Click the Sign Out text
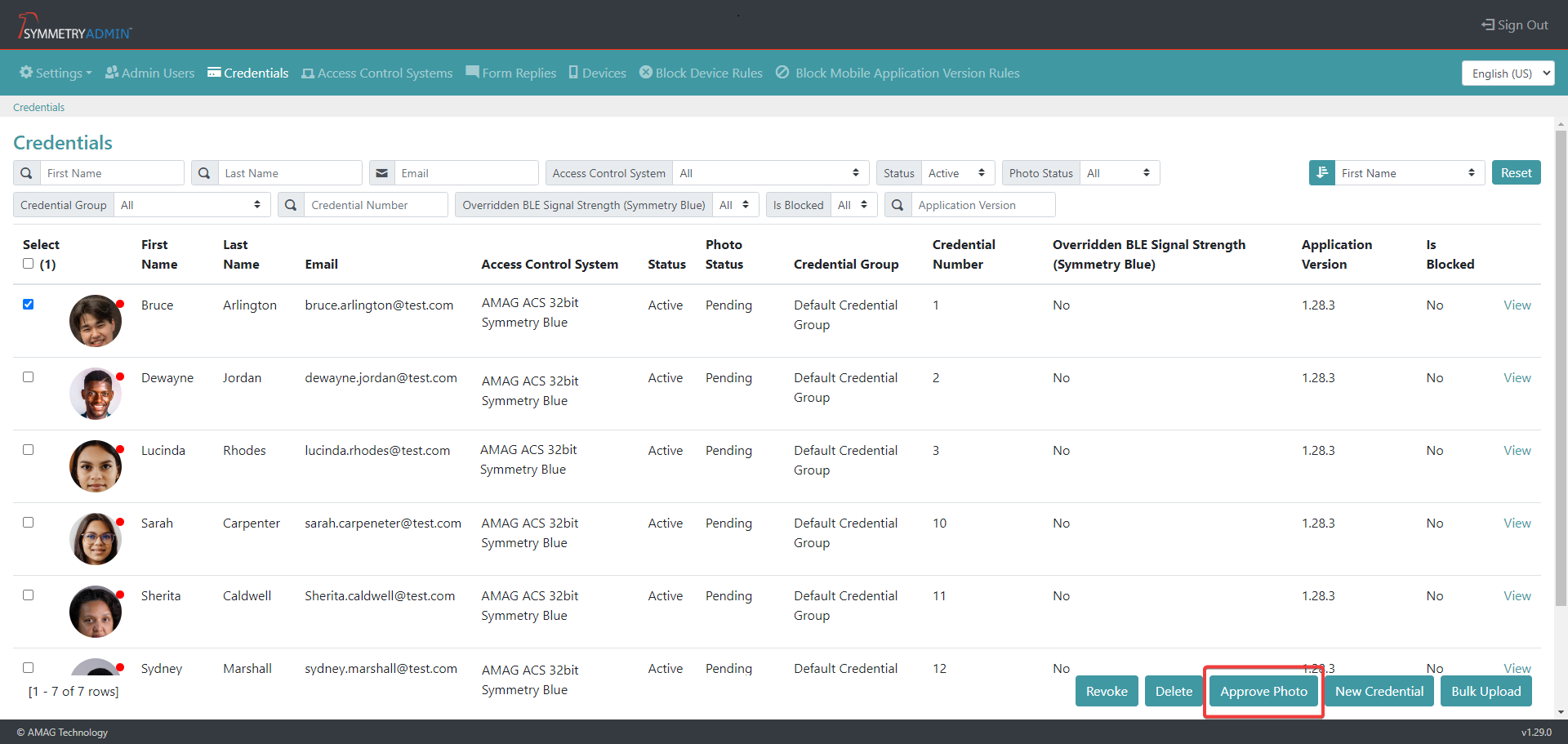Screen dimensions: 1568x744 1522,25
